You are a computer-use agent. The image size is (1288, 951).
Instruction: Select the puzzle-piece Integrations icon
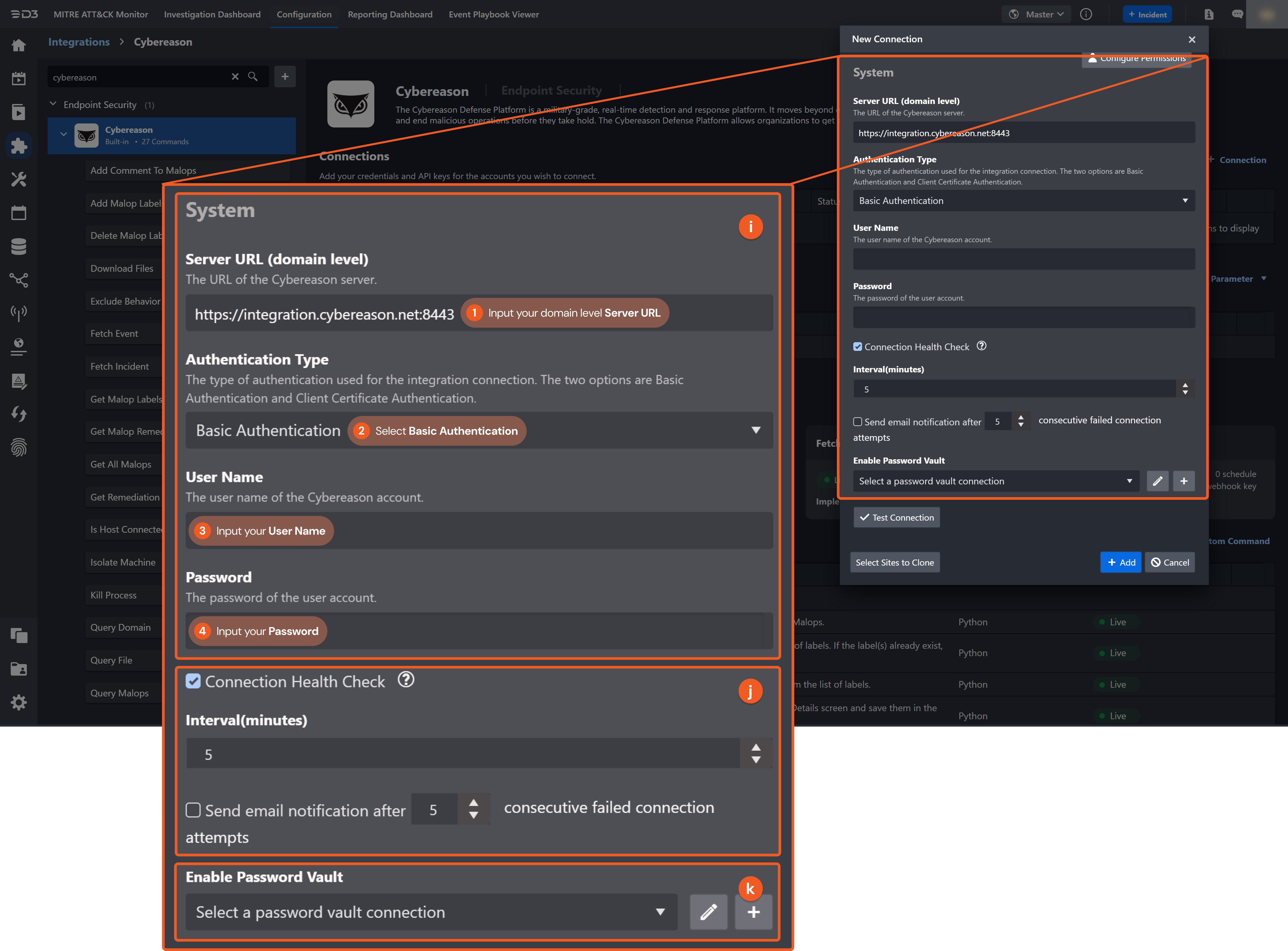point(19,146)
